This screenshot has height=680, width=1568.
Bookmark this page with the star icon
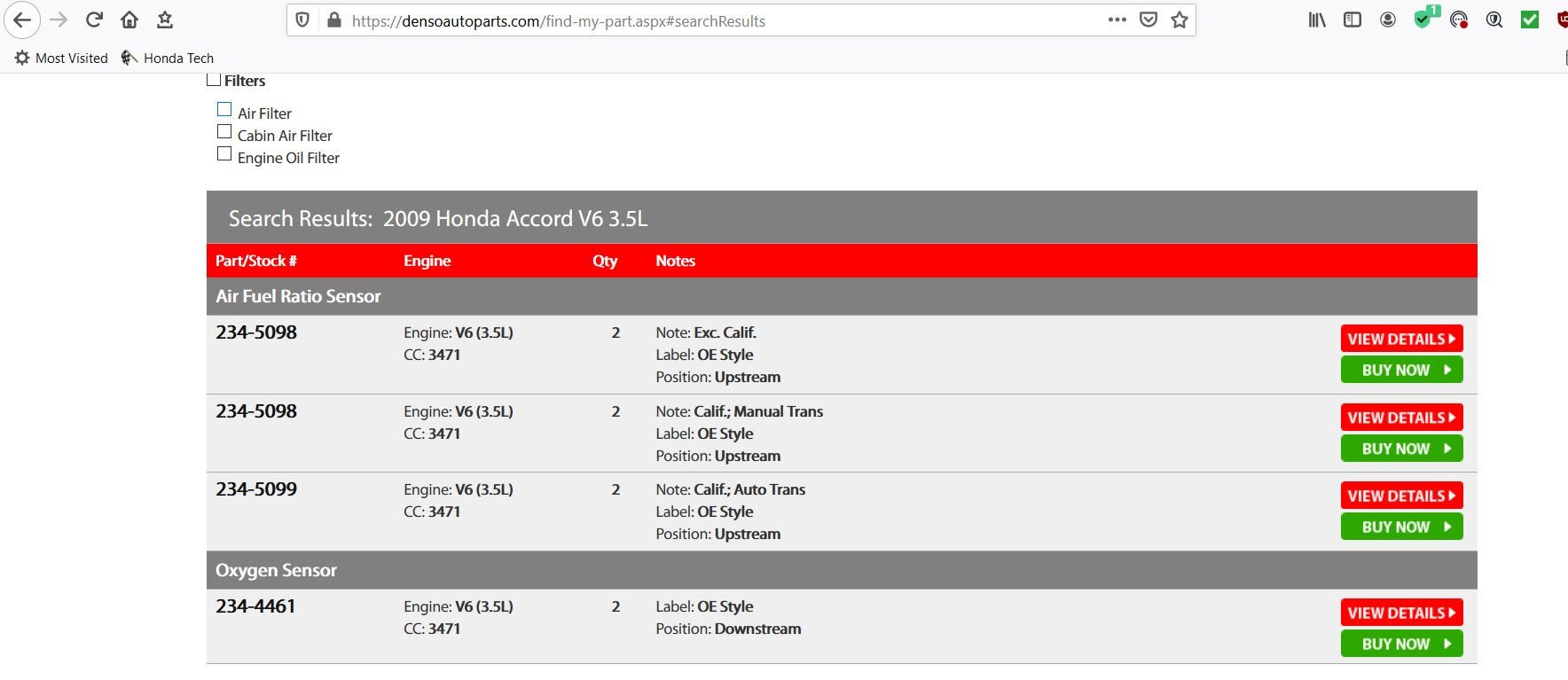1180,20
